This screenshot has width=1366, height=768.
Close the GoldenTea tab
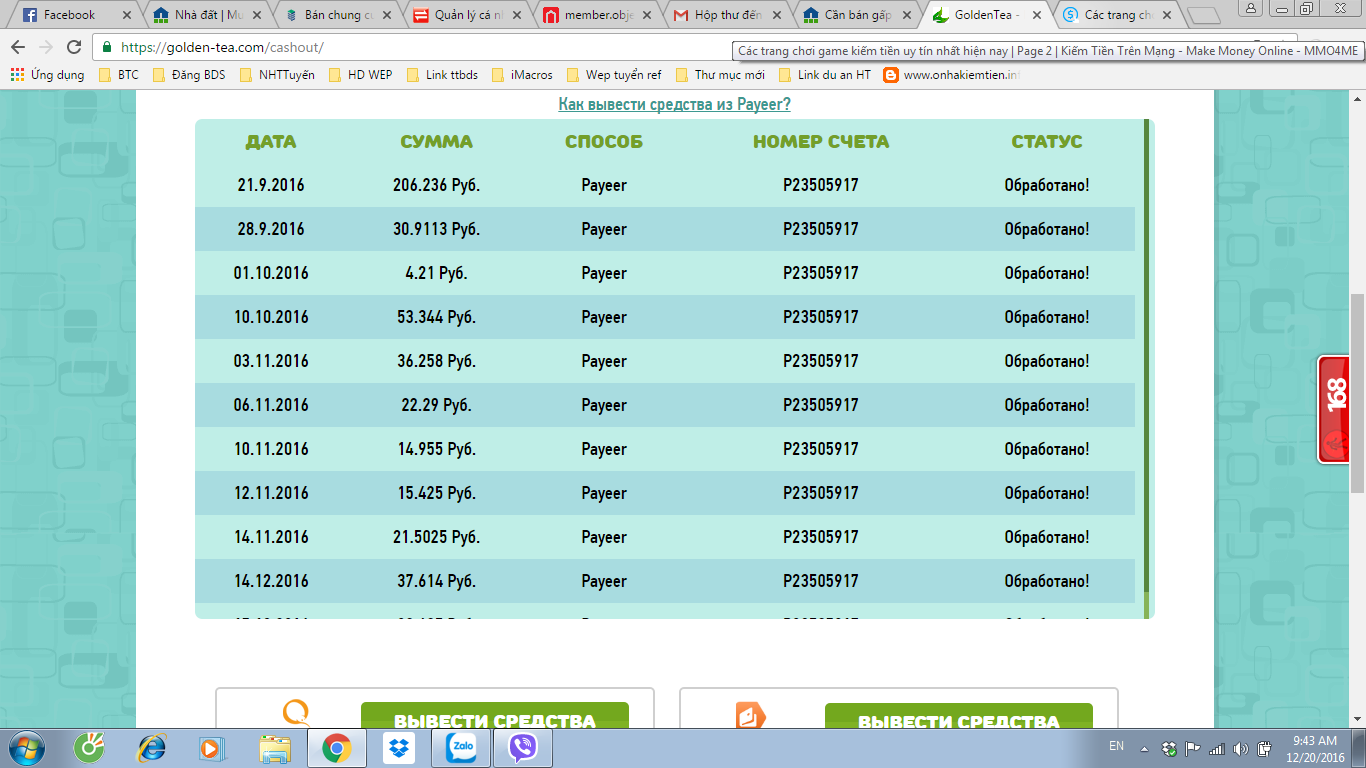1036,15
